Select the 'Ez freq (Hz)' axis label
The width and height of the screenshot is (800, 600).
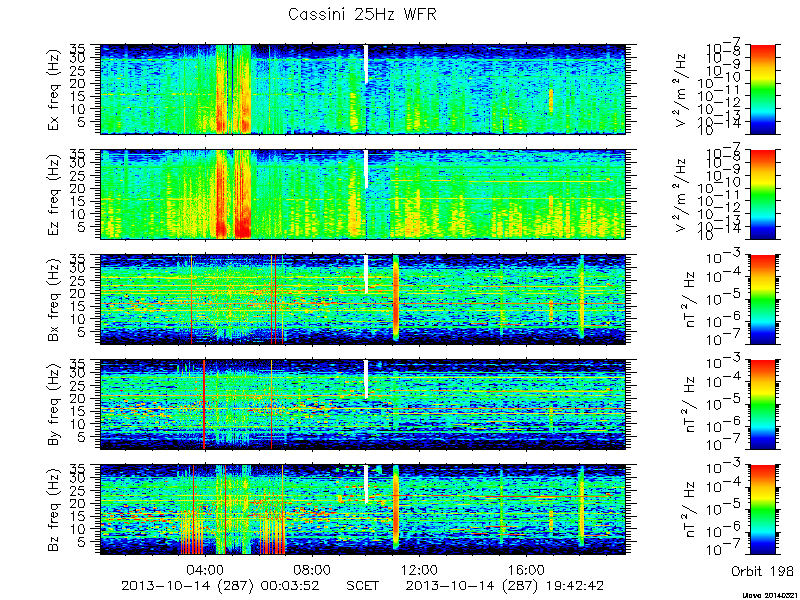tap(54, 194)
